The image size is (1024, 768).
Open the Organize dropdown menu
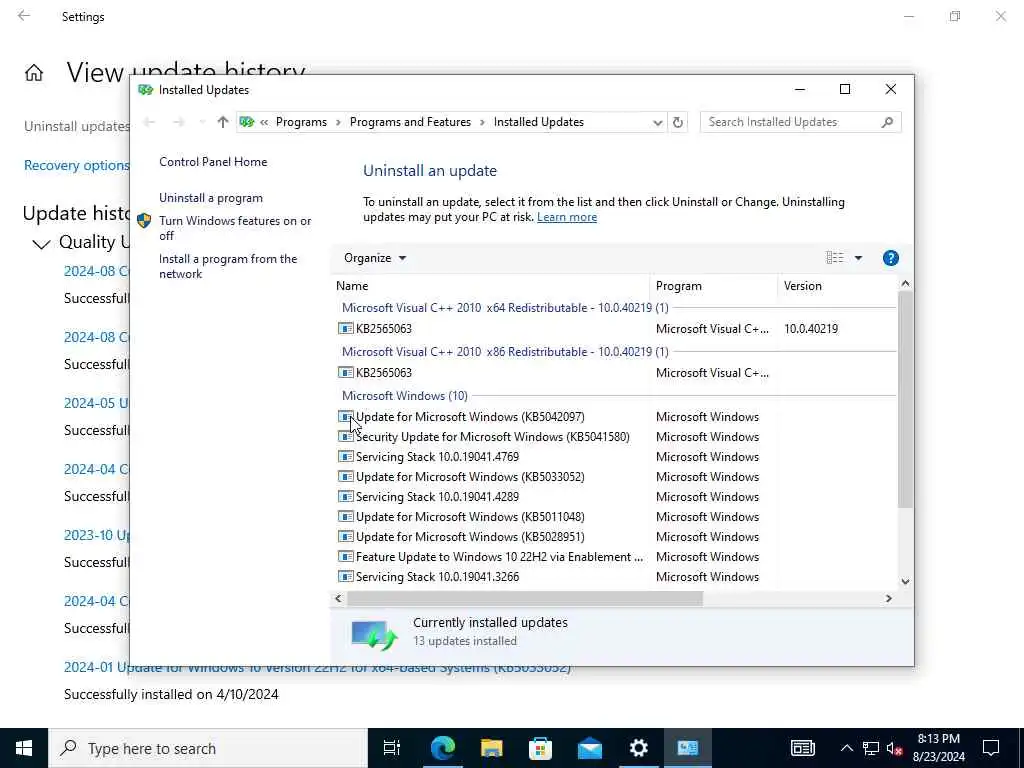click(x=375, y=258)
